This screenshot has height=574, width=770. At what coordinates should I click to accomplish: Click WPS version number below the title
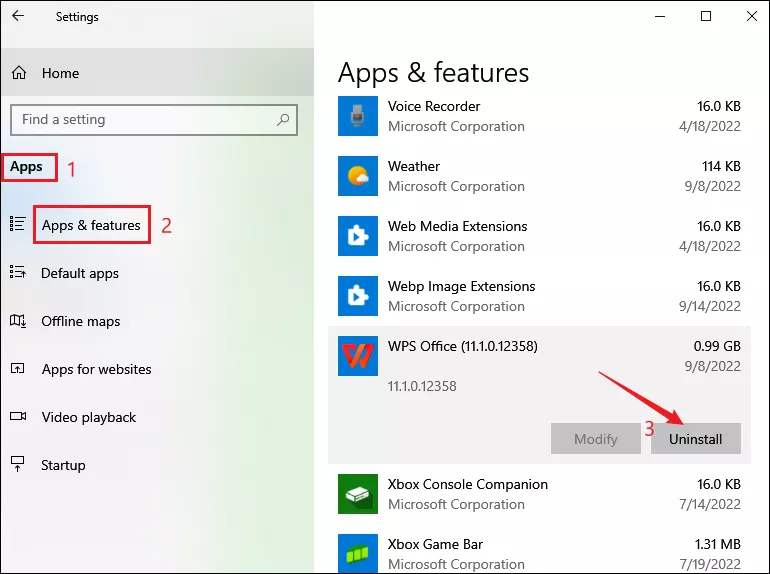(x=422, y=386)
